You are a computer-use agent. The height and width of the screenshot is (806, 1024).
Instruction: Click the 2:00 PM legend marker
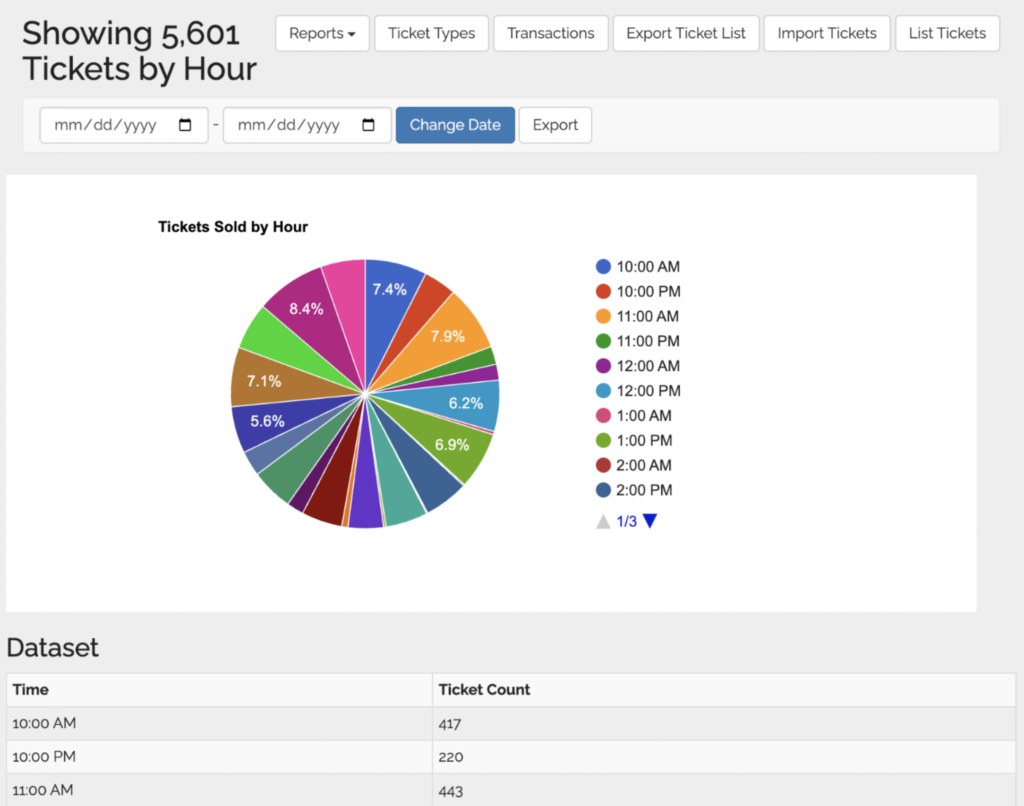[x=603, y=490]
